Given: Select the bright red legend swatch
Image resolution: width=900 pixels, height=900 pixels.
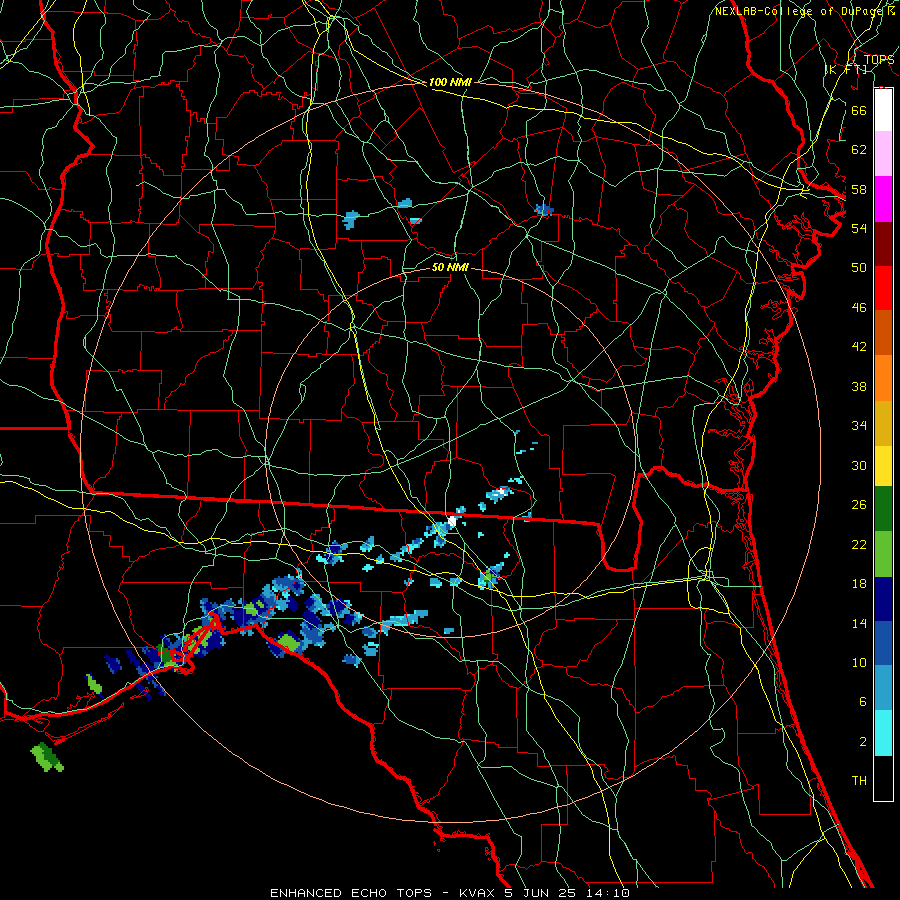Looking at the screenshot, I should (x=883, y=288).
